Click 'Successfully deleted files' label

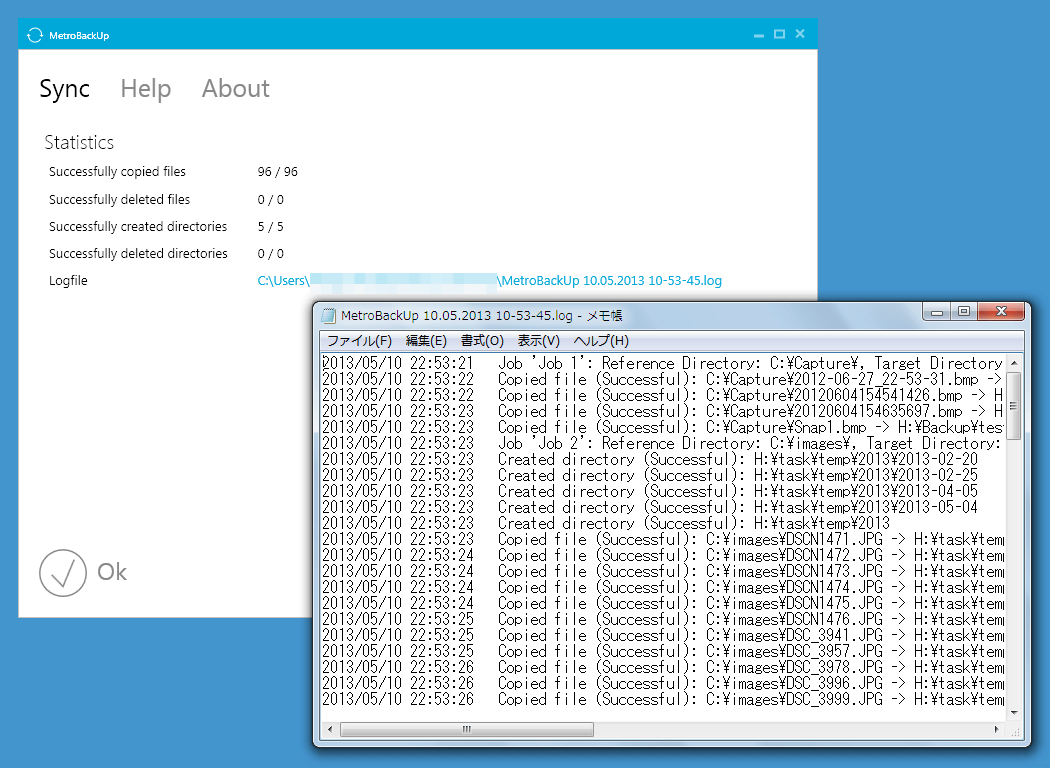tap(119, 200)
